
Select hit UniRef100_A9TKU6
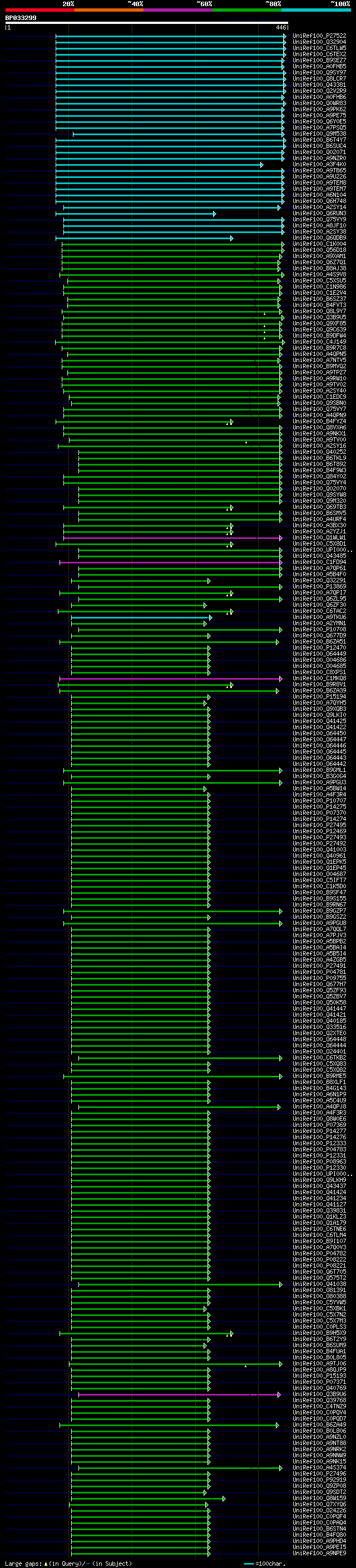coord(319,617)
